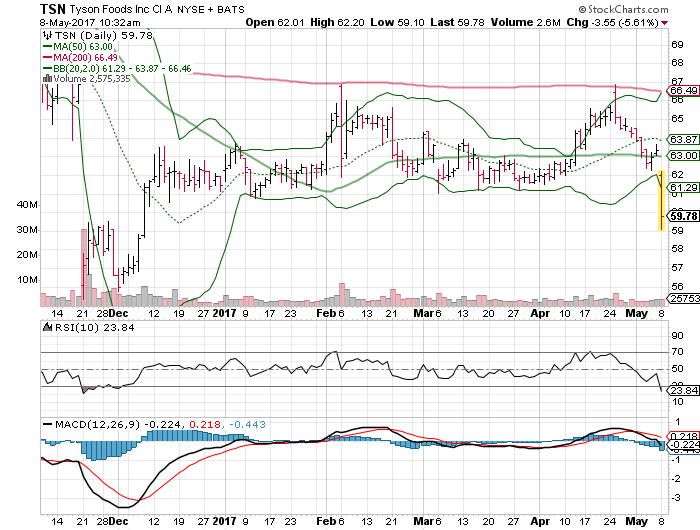The height and width of the screenshot is (530, 700).
Task: Click the 61.29 lower band price tag
Action: coord(683,188)
